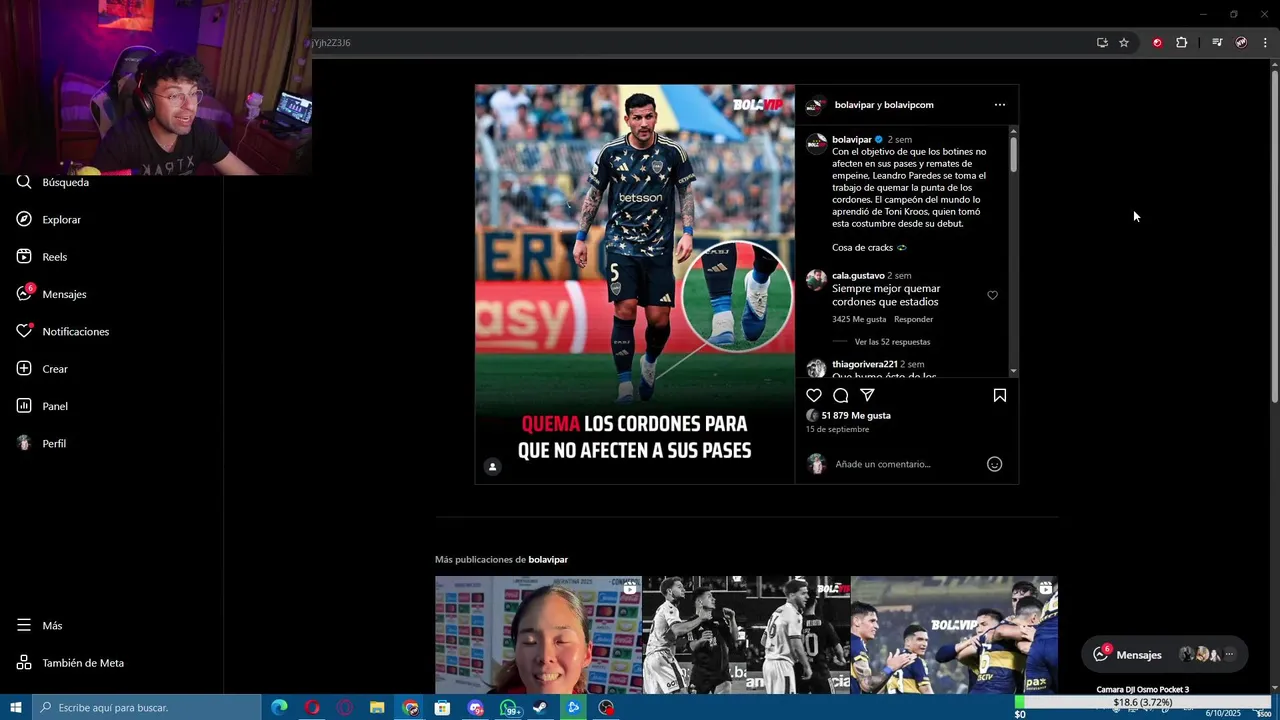
Task: Click the bolavipar avatar in post header
Action: 817,105
